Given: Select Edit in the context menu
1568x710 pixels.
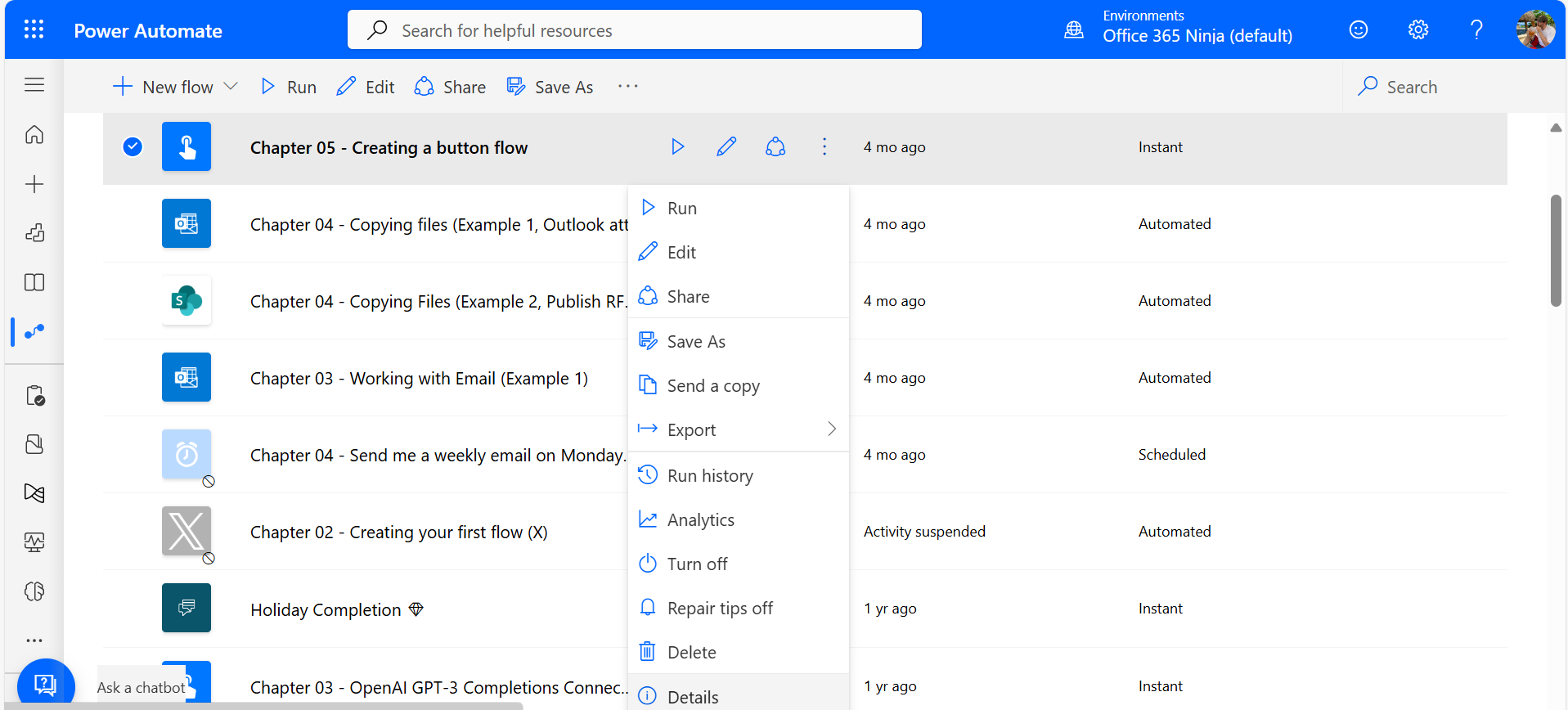Looking at the screenshot, I should (739, 252).
